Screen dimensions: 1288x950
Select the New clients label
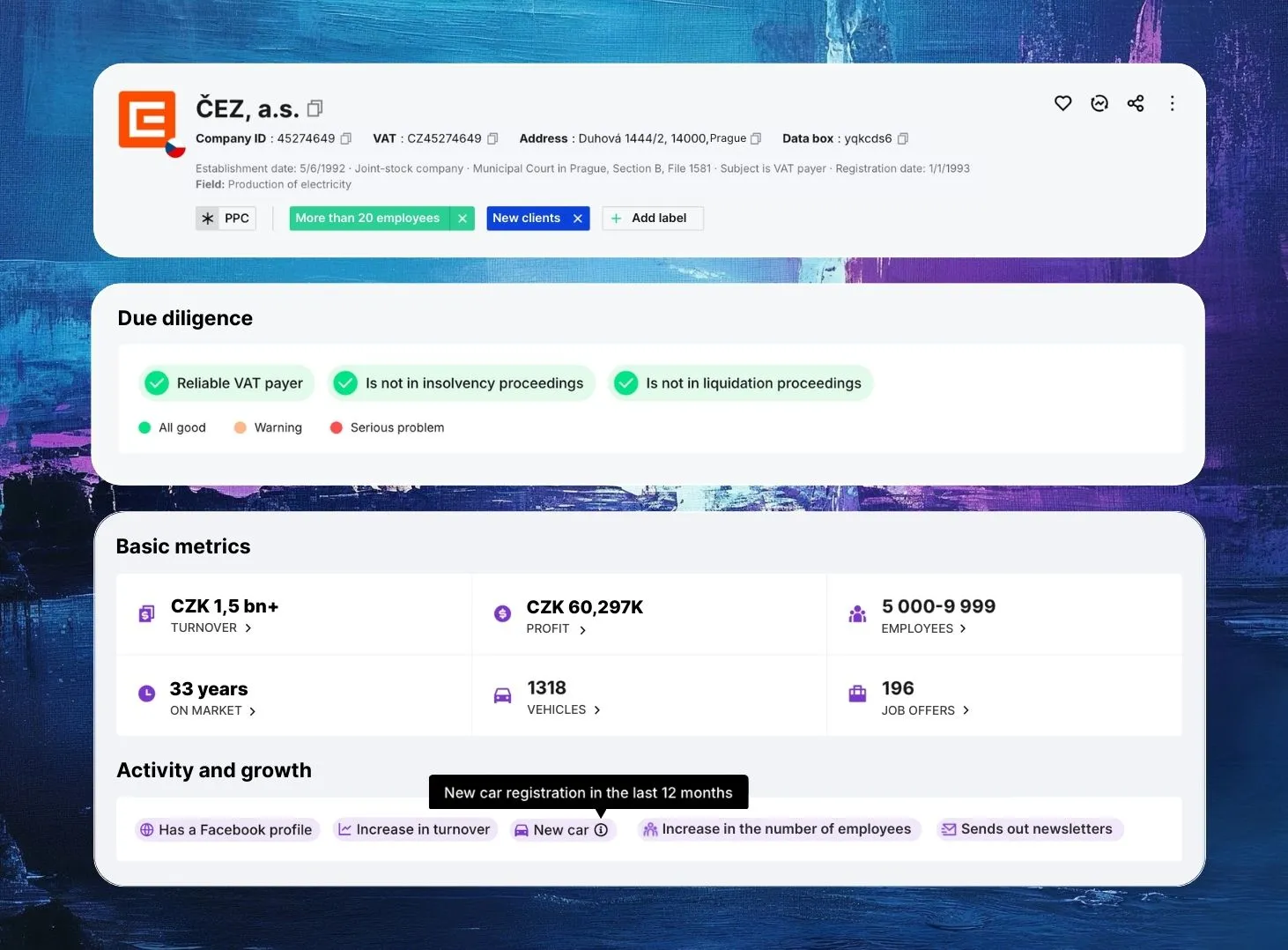pos(526,218)
